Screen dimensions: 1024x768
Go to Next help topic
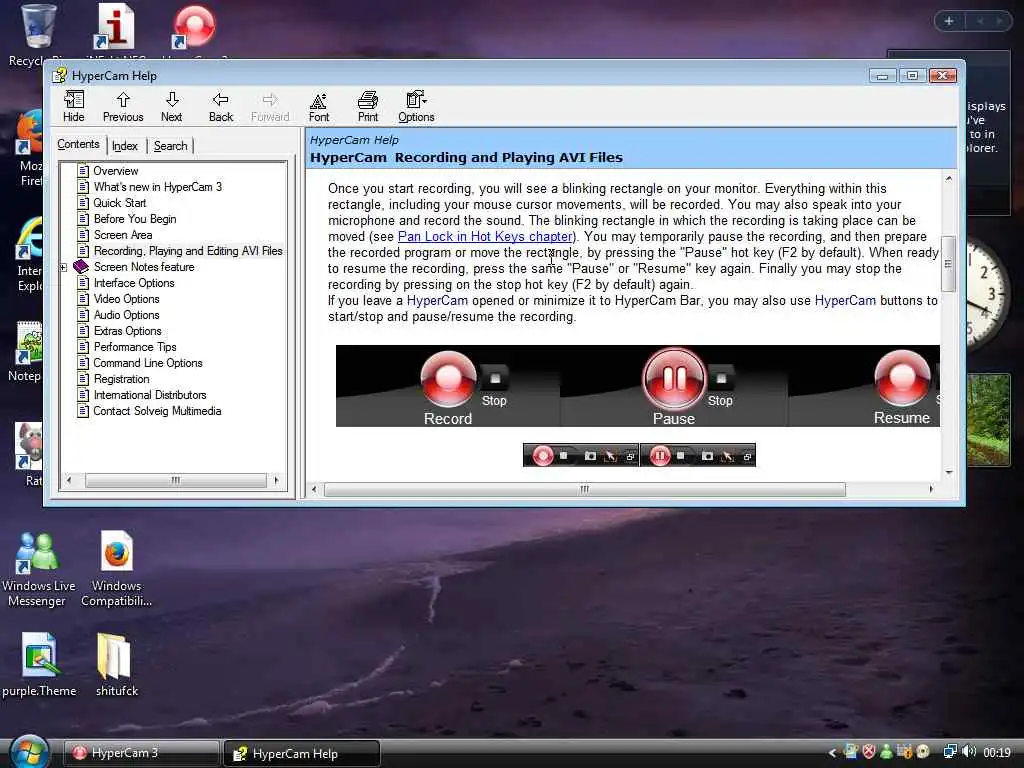(x=172, y=106)
